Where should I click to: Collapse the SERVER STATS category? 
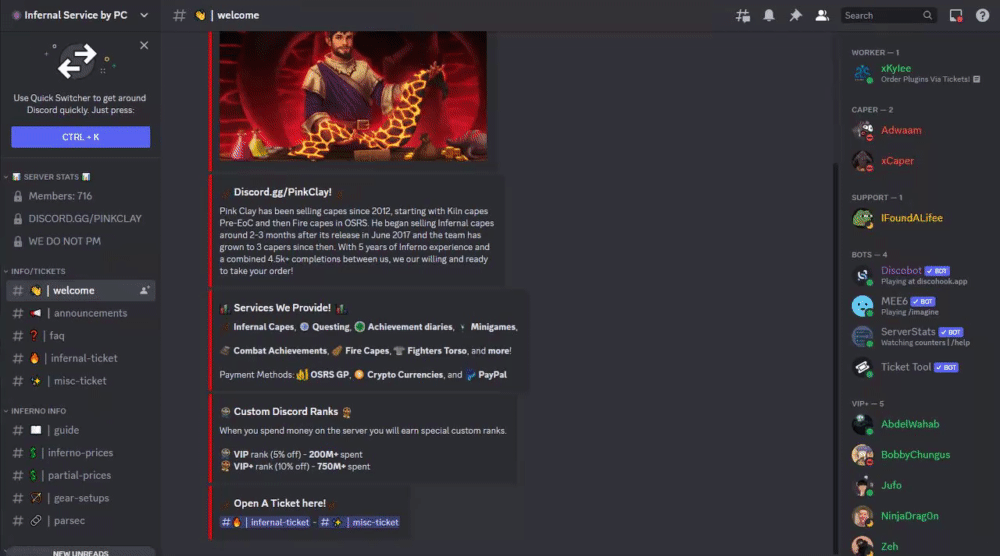point(51,177)
